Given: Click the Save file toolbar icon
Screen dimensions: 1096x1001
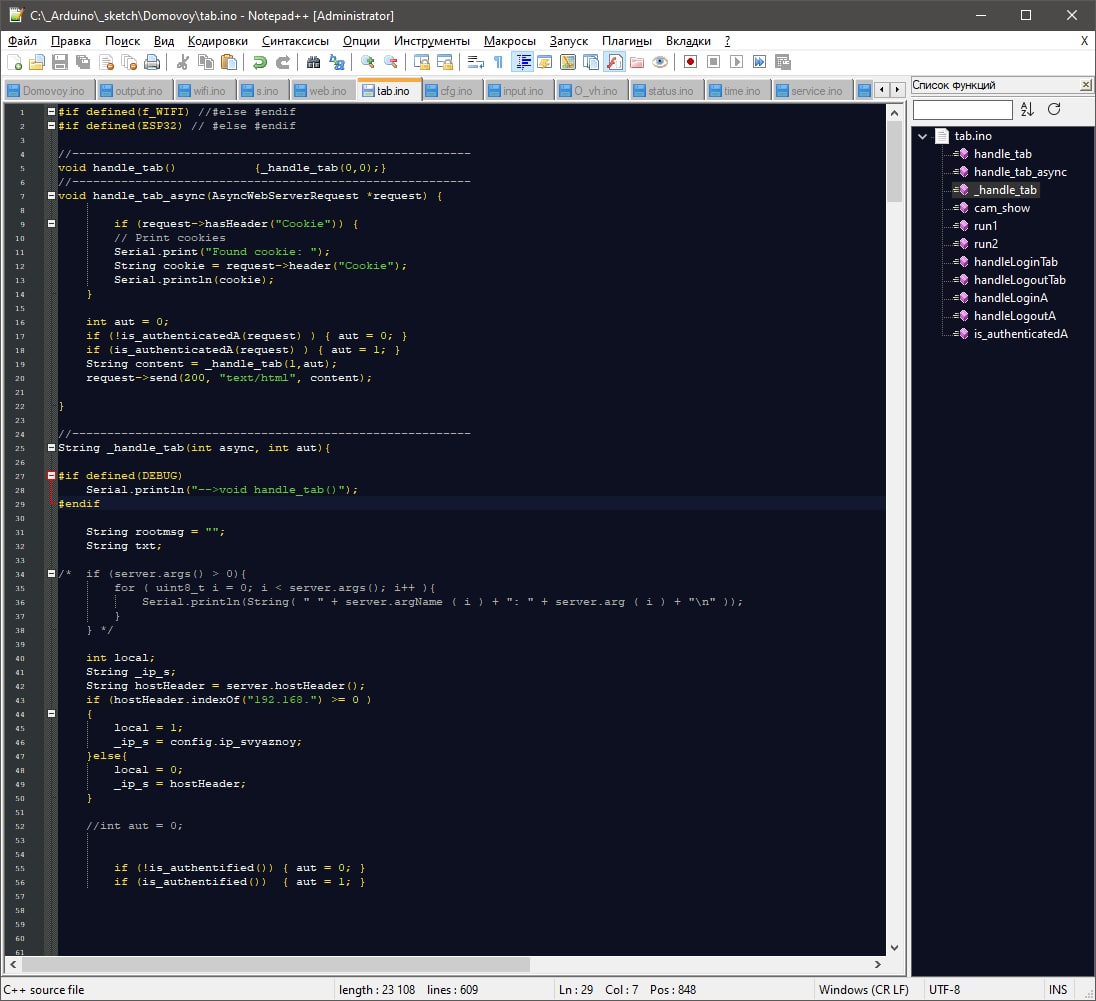Looking at the screenshot, I should click(60, 62).
